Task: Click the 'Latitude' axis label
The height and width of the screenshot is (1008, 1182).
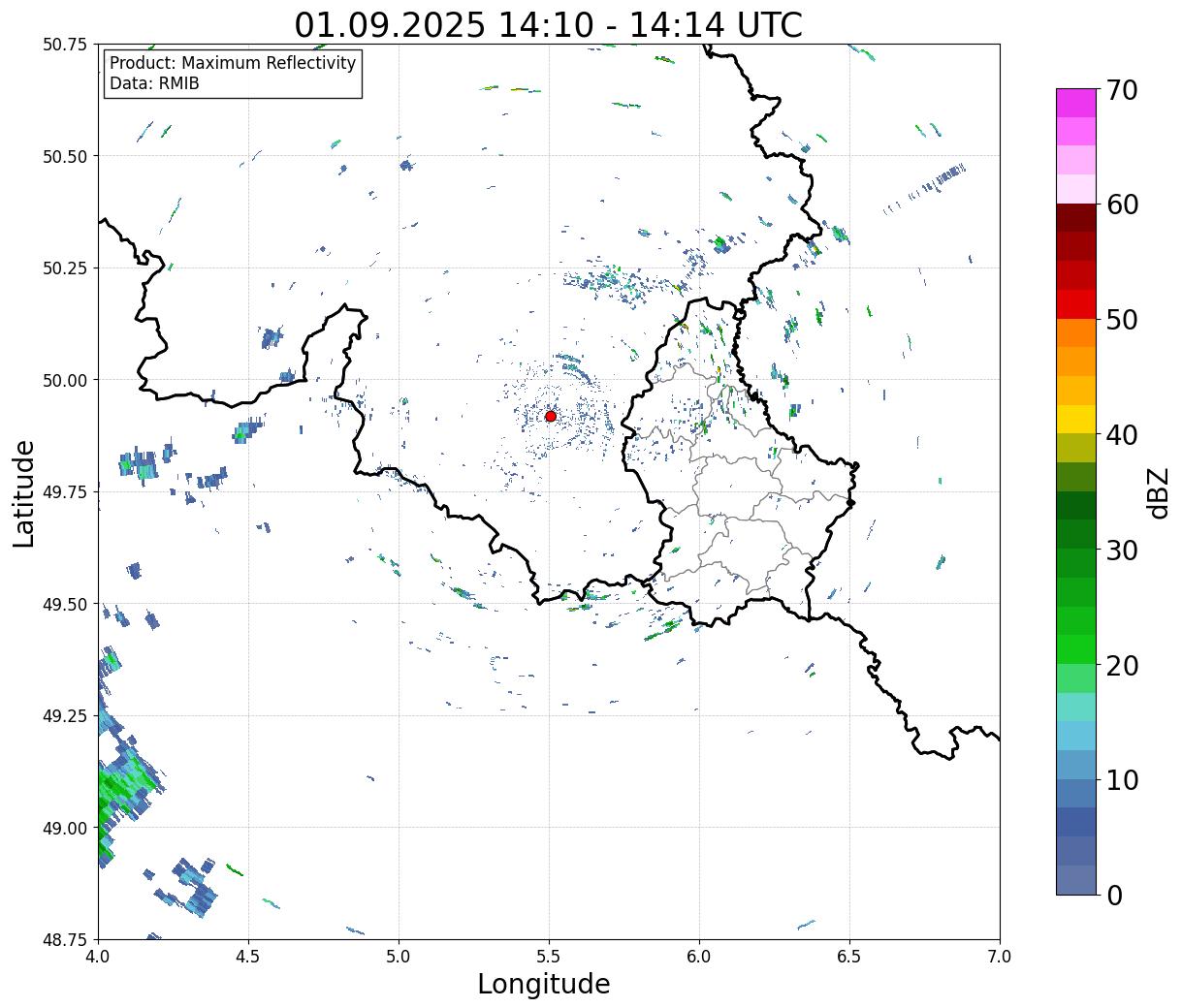Action: click(24, 492)
